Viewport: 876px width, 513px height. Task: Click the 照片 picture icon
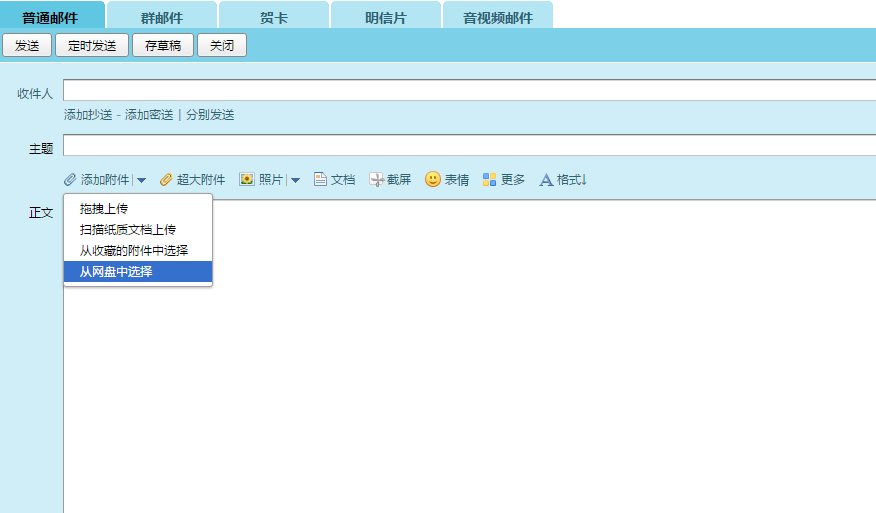tap(246, 179)
